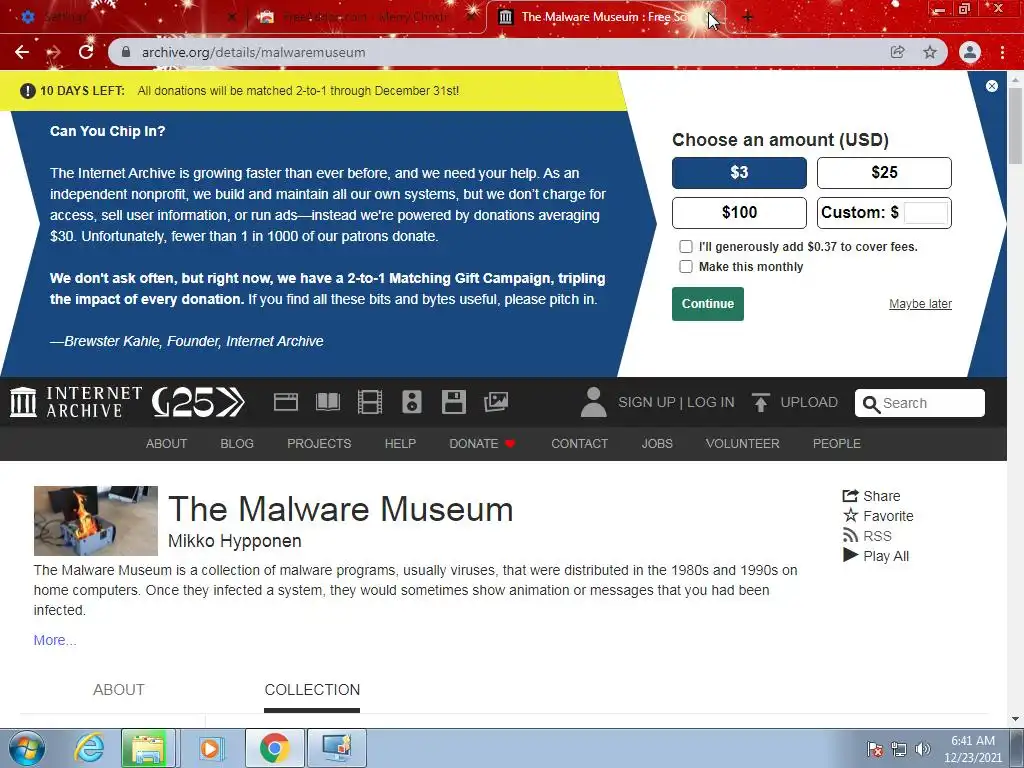Open Chrome three-dot menu
The height and width of the screenshot is (768, 1024).
[1002, 52]
